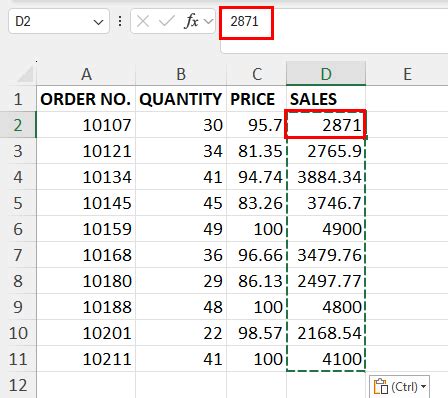This screenshot has width=448, height=398.
Task: Select row 10 header
Action: click(18, 333)
